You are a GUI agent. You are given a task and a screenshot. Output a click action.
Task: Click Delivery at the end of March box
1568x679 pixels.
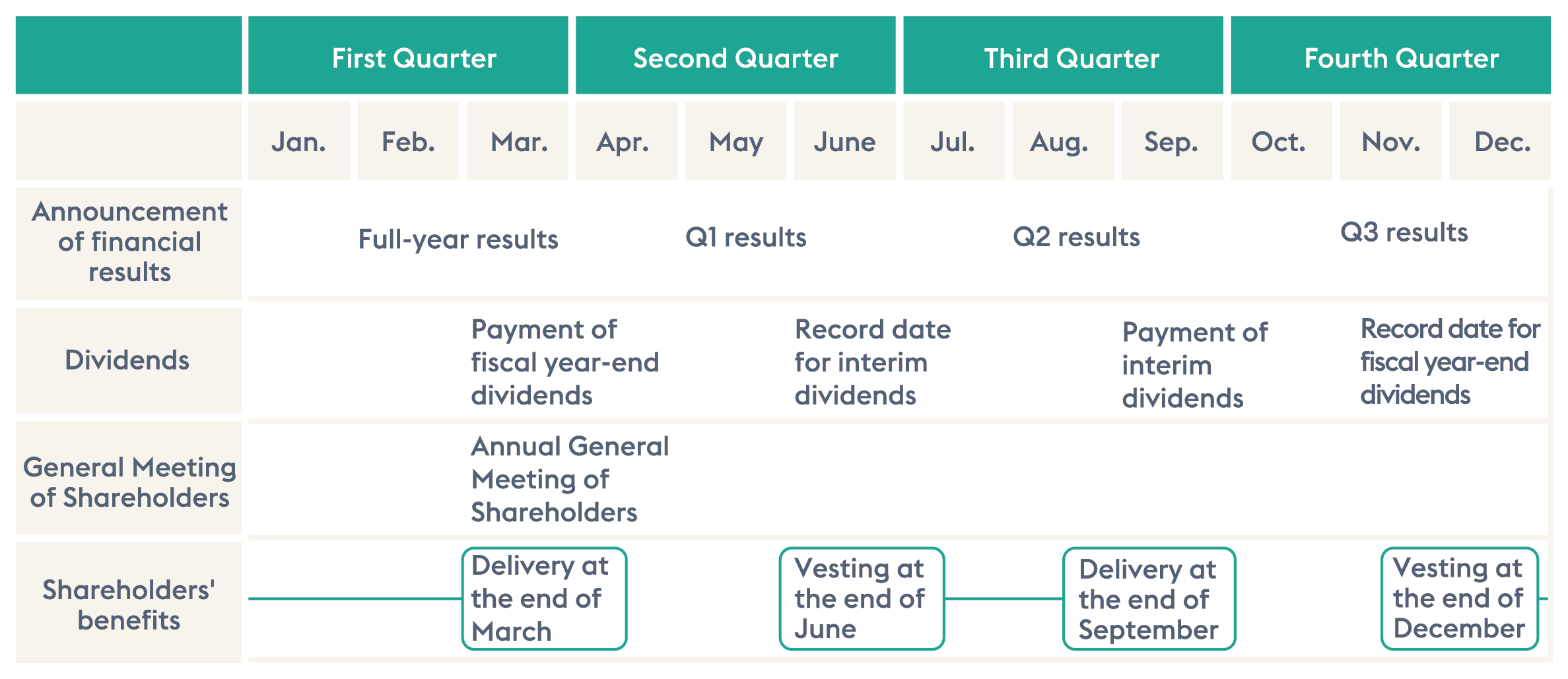coord(544,598)
